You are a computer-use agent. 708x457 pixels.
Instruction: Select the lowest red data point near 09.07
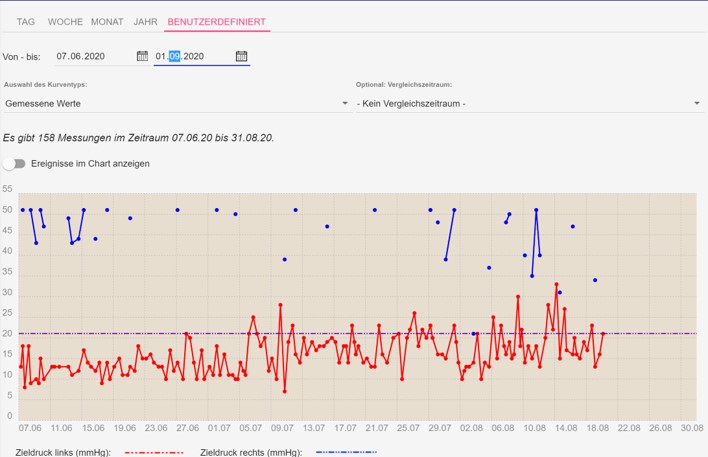[285, 391]
